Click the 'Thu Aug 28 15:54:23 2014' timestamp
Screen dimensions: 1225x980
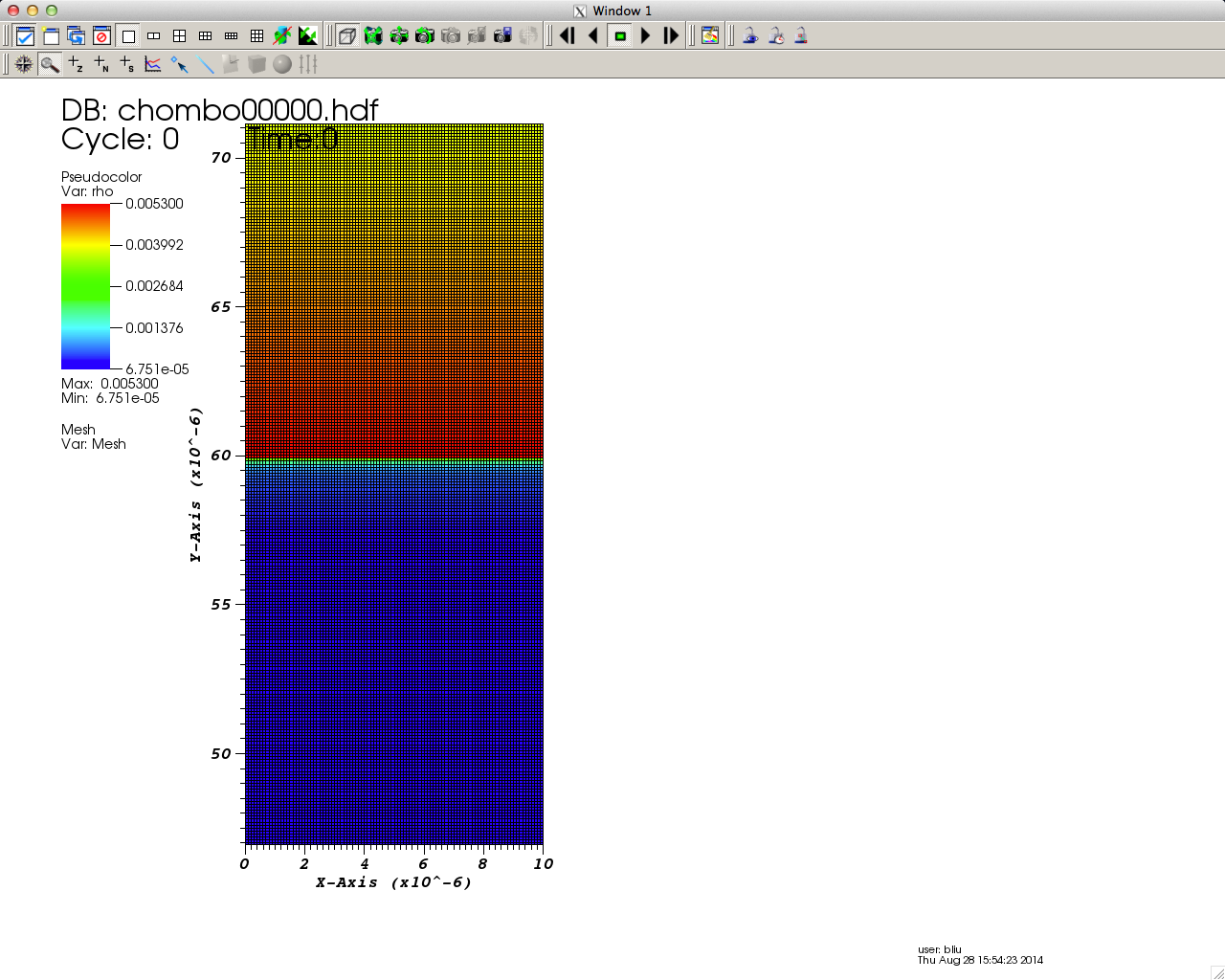pyautogui.click(x=980, y=960)
